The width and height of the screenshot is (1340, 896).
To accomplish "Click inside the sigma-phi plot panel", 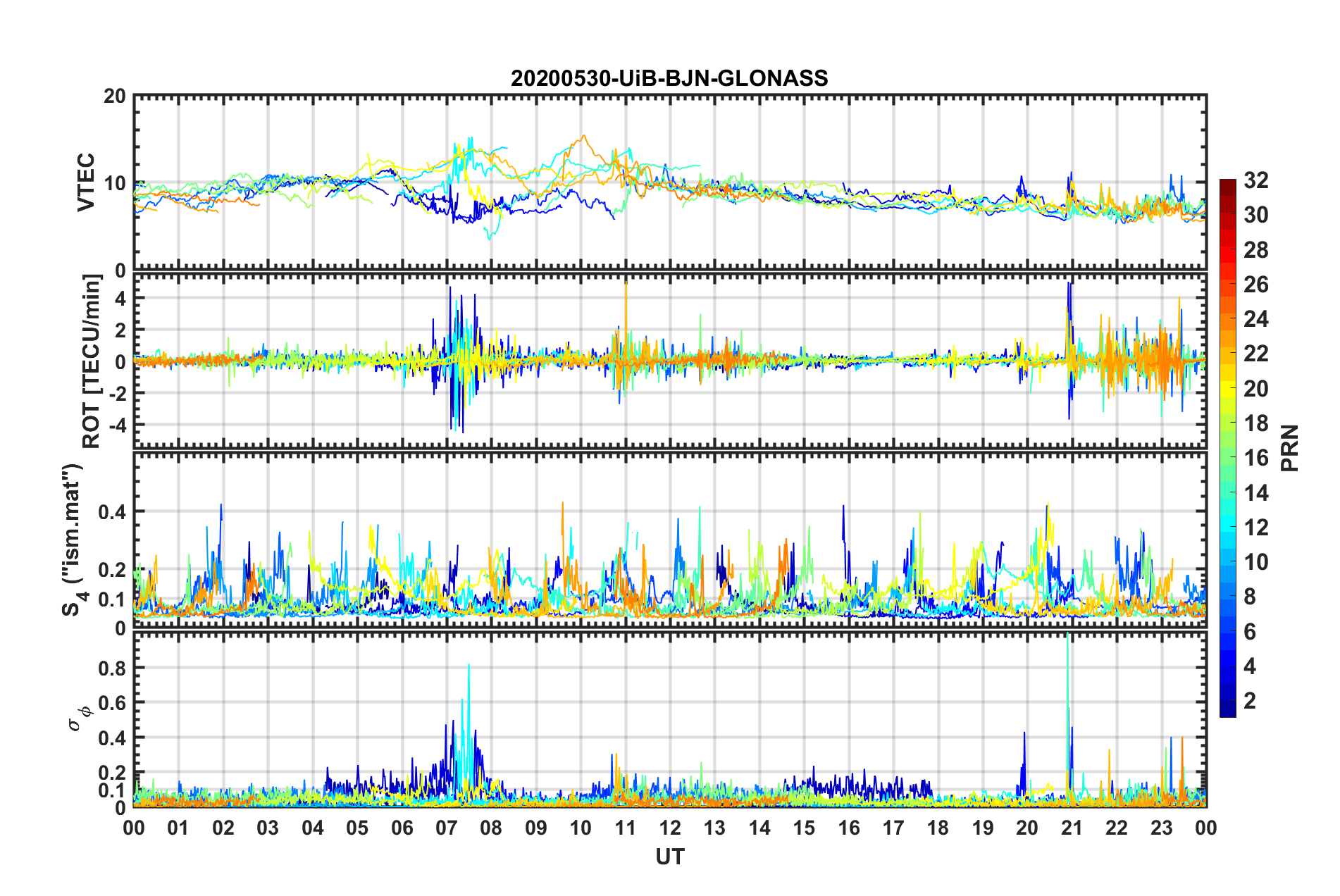I will coord(670,719).
